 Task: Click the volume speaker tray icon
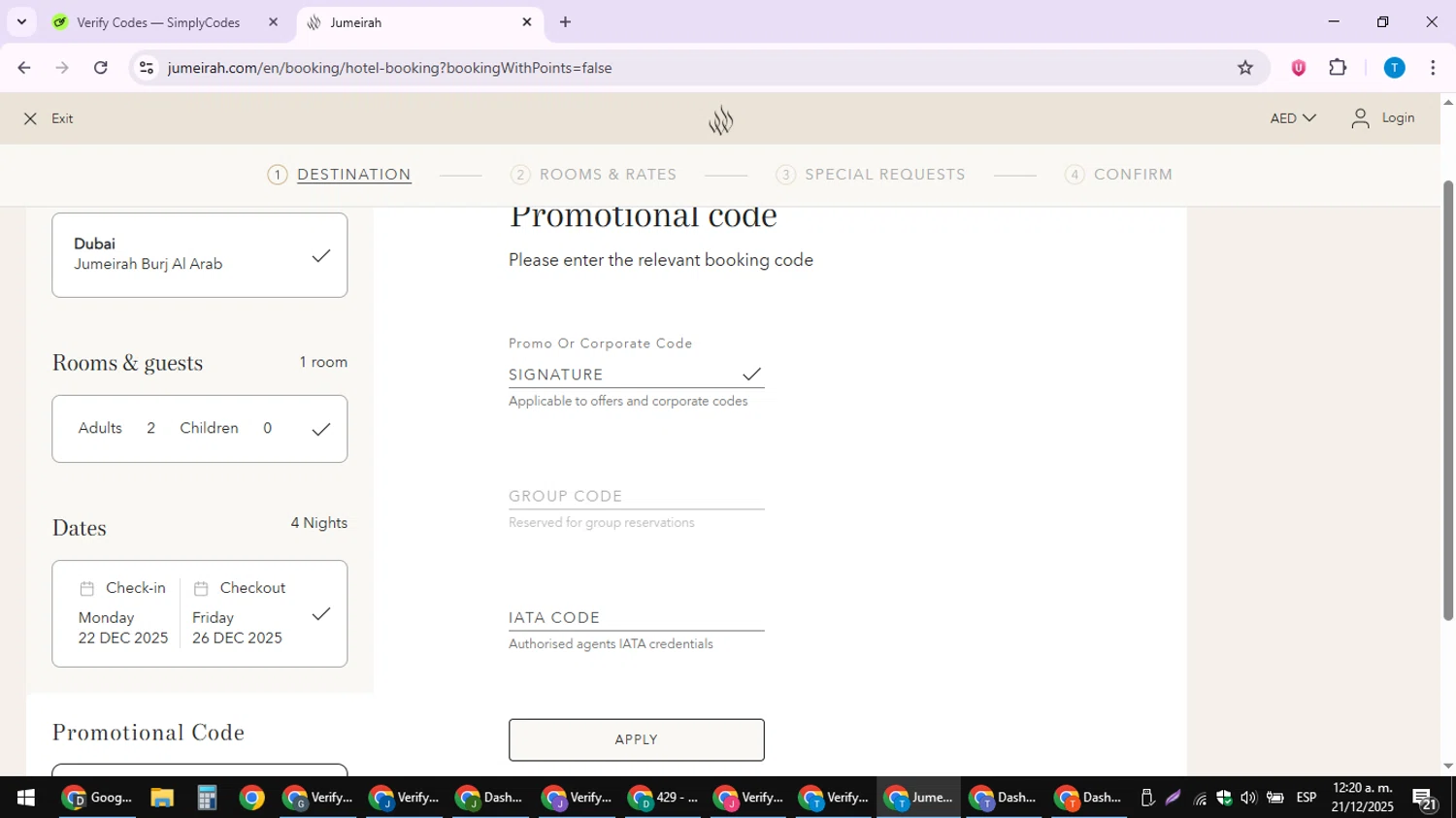click(1248, 799)
